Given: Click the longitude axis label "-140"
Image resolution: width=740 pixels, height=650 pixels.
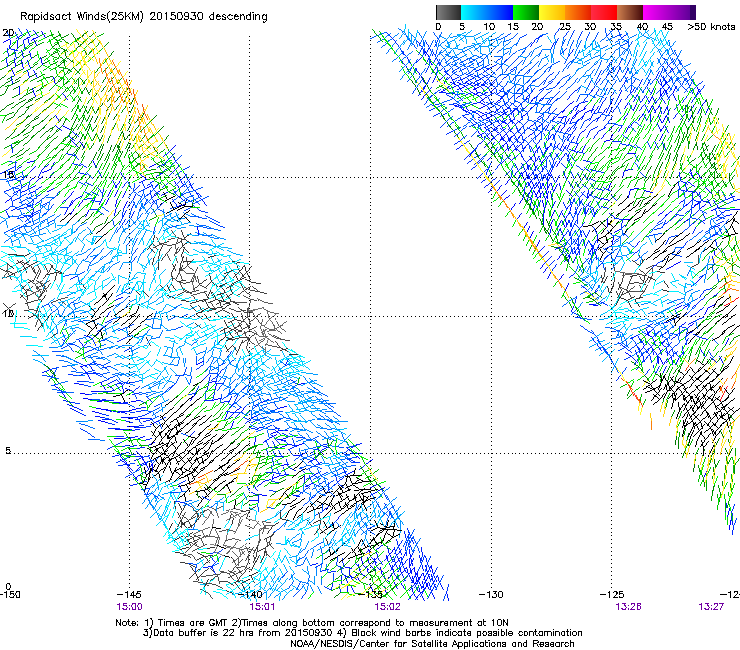Looking at the screenshot, I should [x=250, y=595].
